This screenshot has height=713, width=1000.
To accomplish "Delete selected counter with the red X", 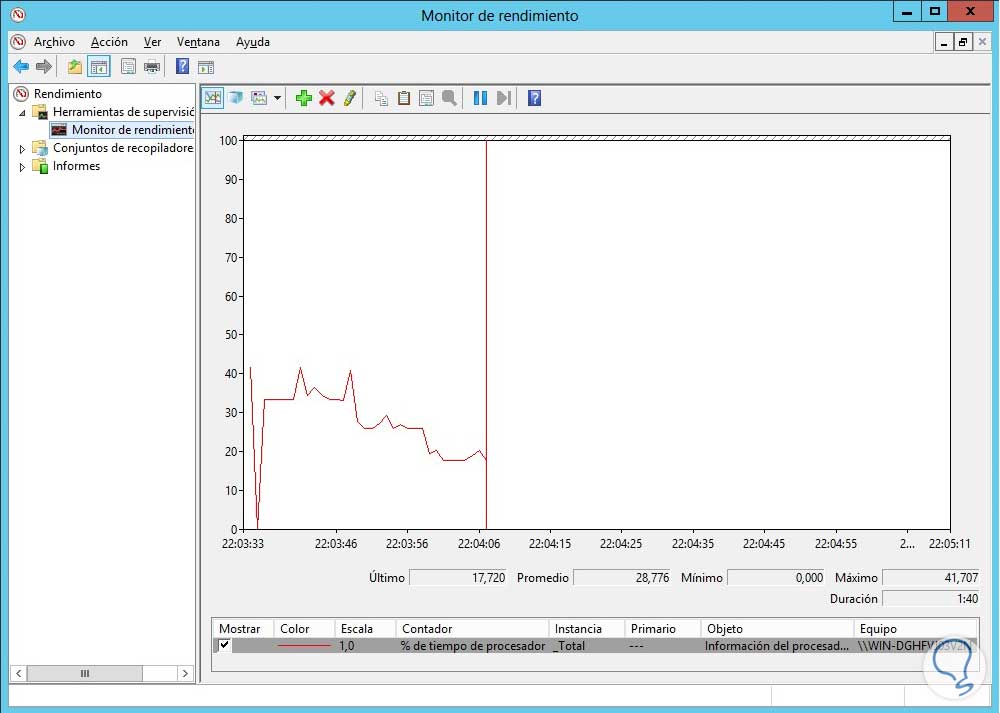I will [327, 98].
